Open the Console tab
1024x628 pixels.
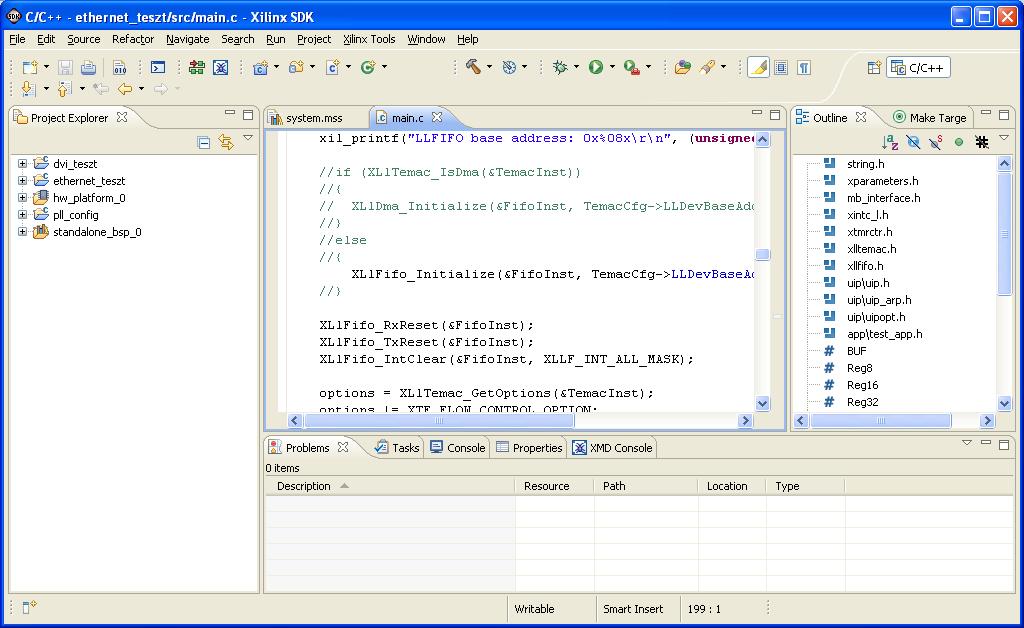tap(458, 448)
